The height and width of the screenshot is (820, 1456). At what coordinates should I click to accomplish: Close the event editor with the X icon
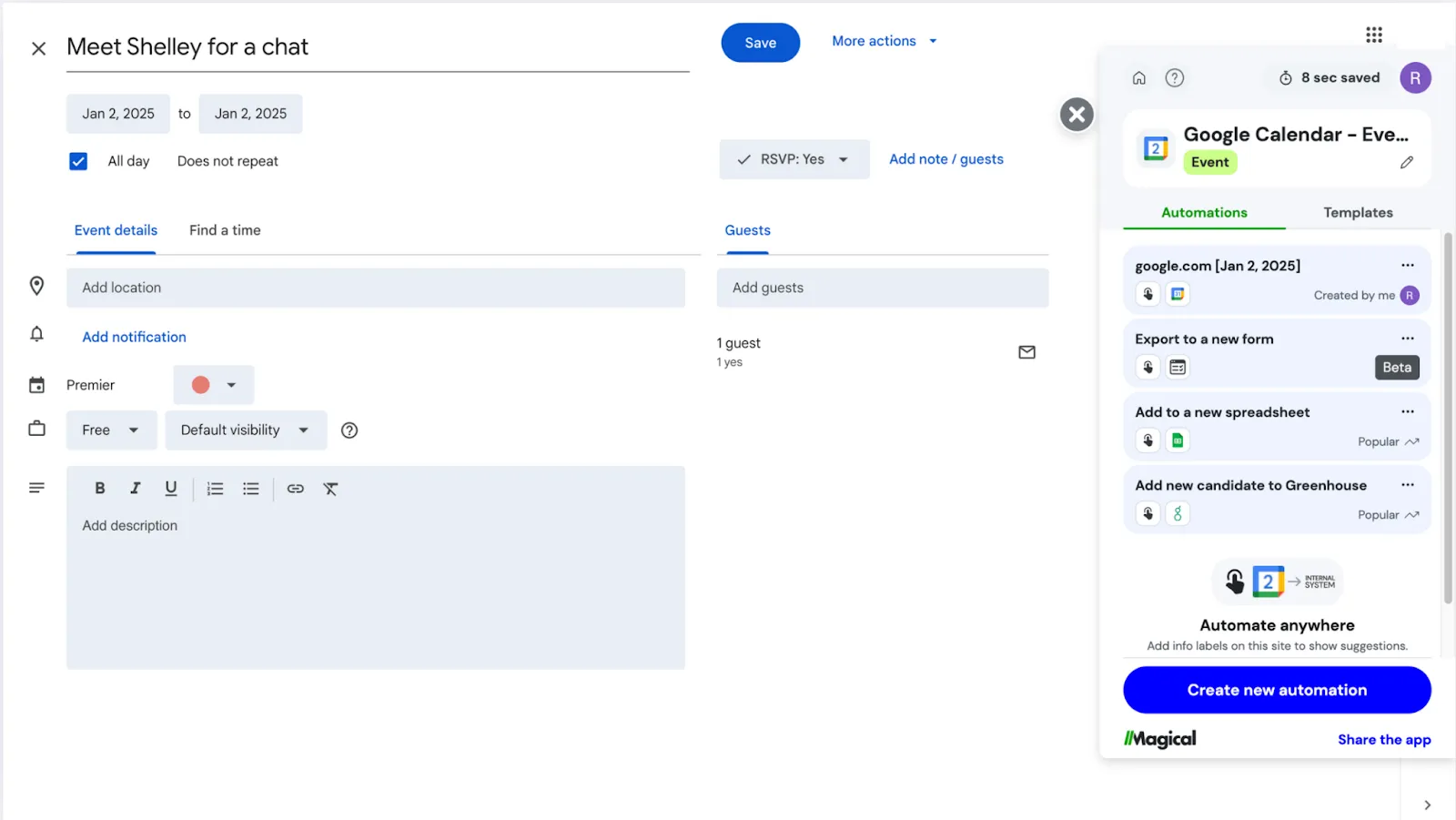pyautogui.click(x=38, y=48)
